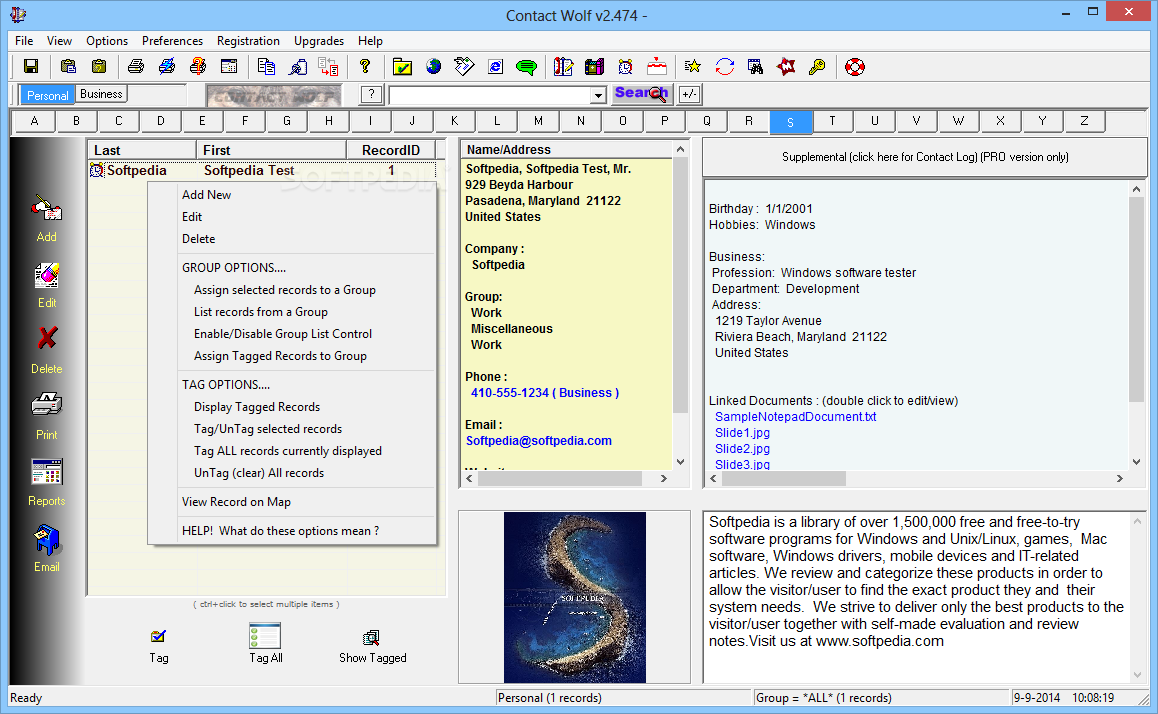This screenshot has width=1158, height=714.
Task: Click the Print sidebar icon
Action: click(x=47, y=405)
